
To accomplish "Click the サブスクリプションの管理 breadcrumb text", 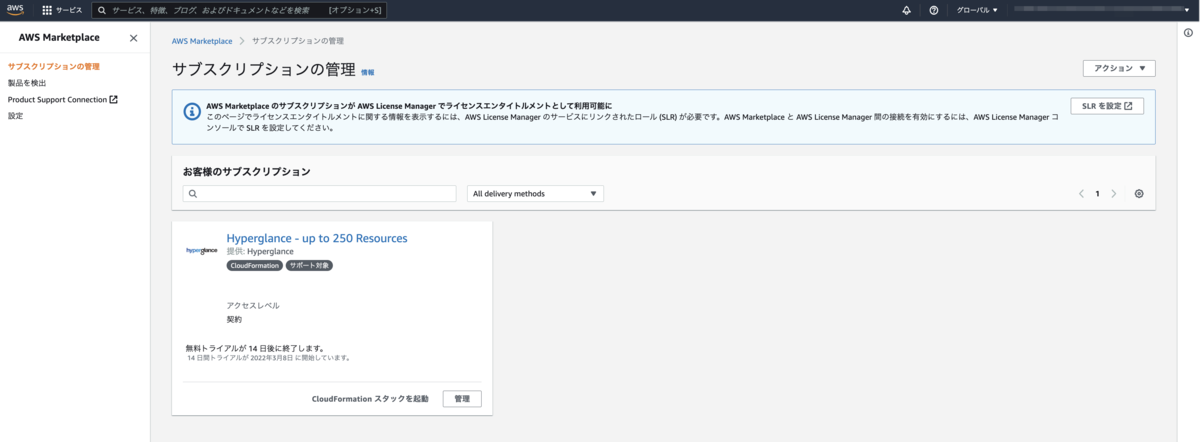I will (x=298, y=41).
